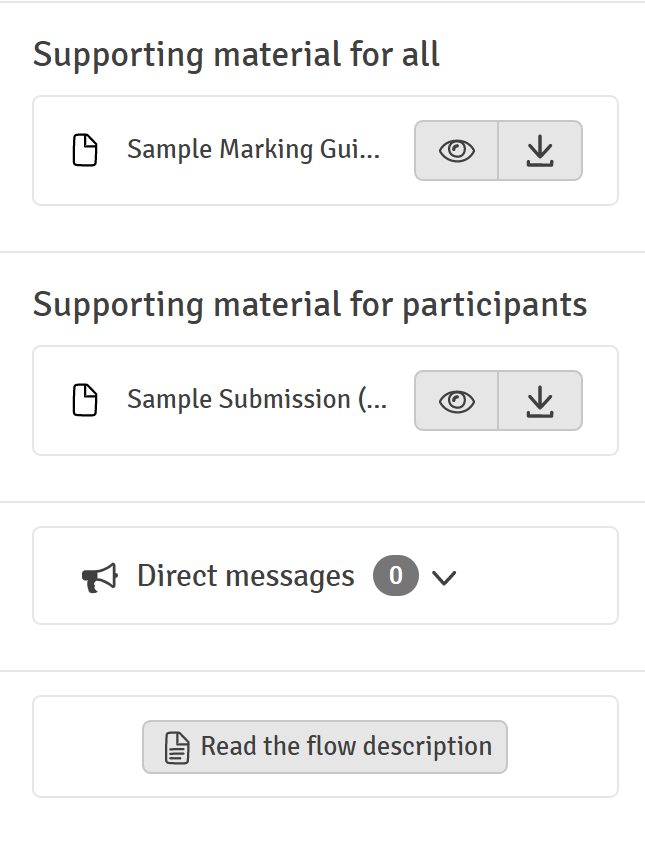Preview the Sample Marking Guide file
Viewport: 645px width, 842px height.
[456, 150]
